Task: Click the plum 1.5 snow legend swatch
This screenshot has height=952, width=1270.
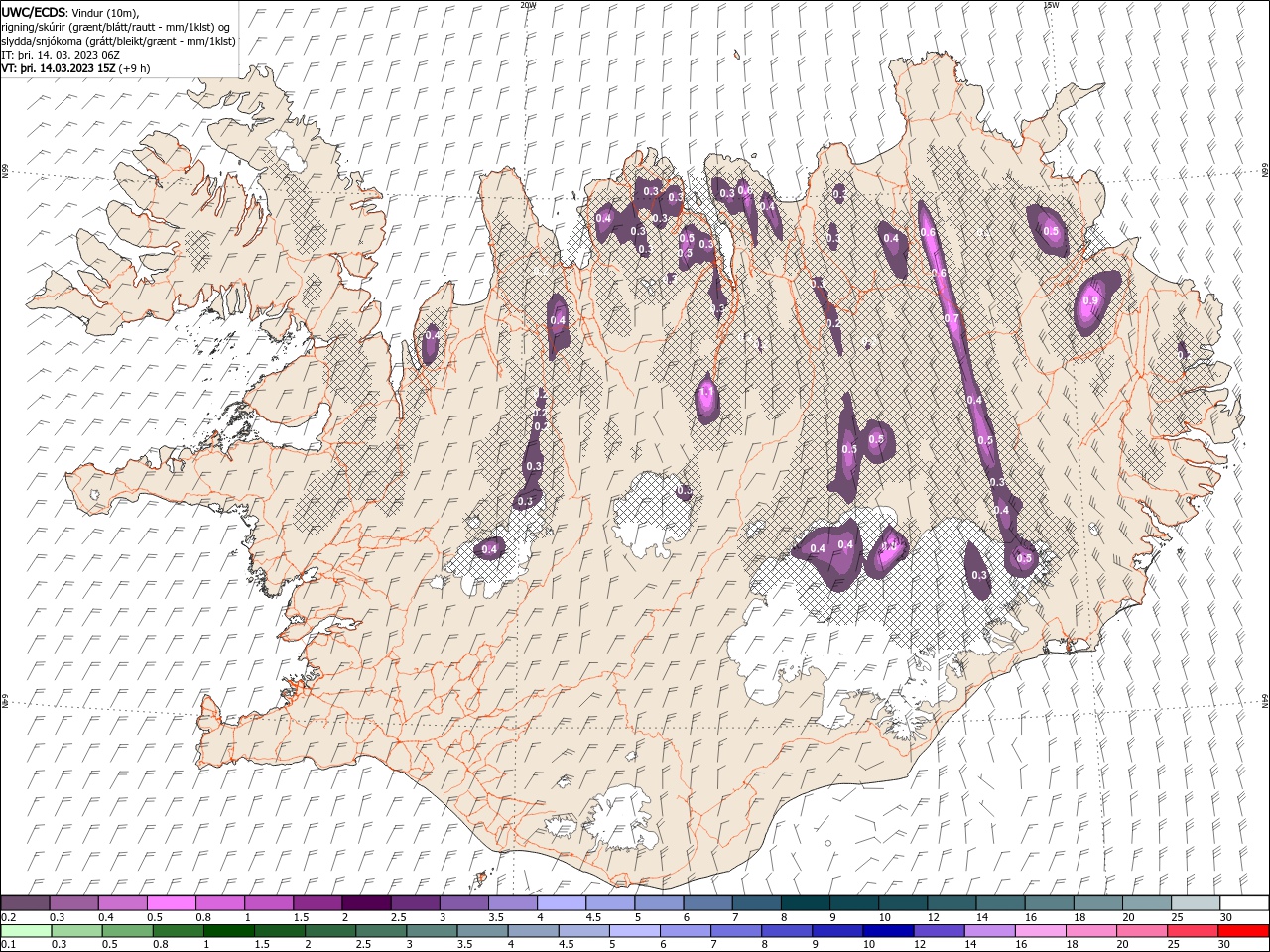Action: (317, 903)
